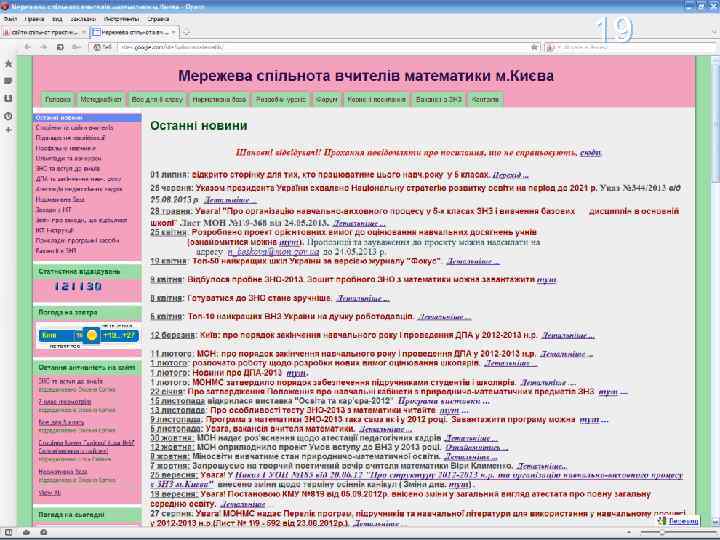Click the Opera Link cloud icon in status bar
The image size is (720, 540).
27,532
